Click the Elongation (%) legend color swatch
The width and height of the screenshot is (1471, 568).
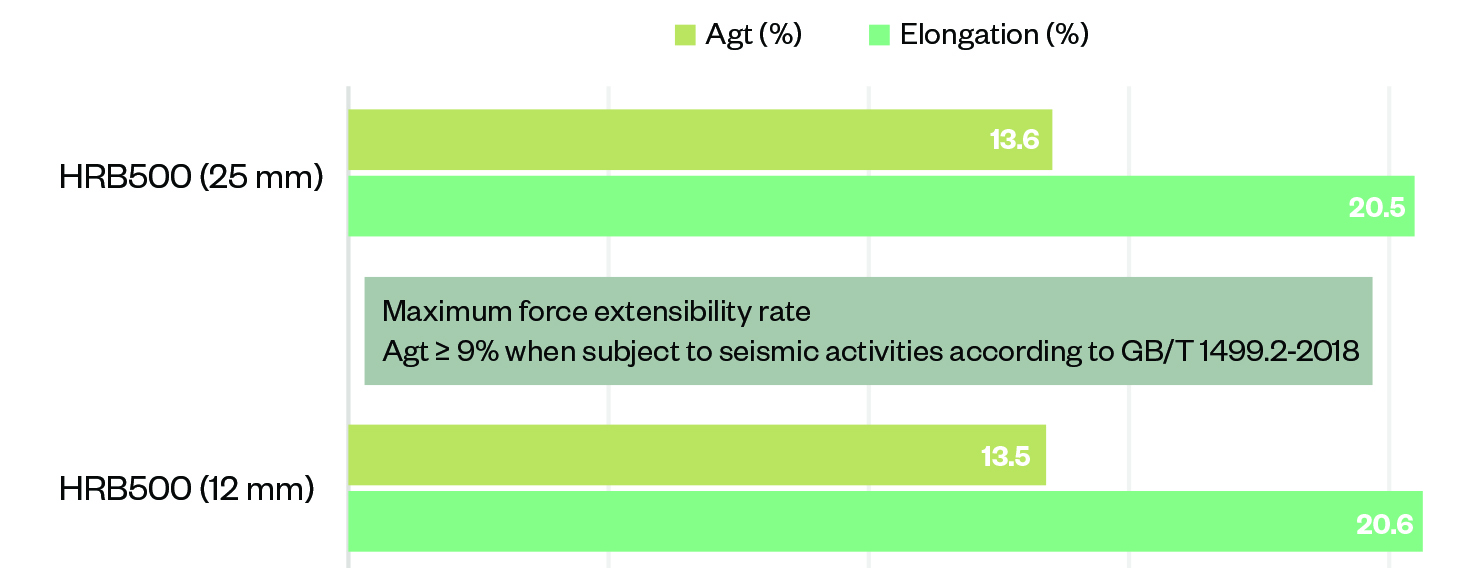[x=880, y=36]
